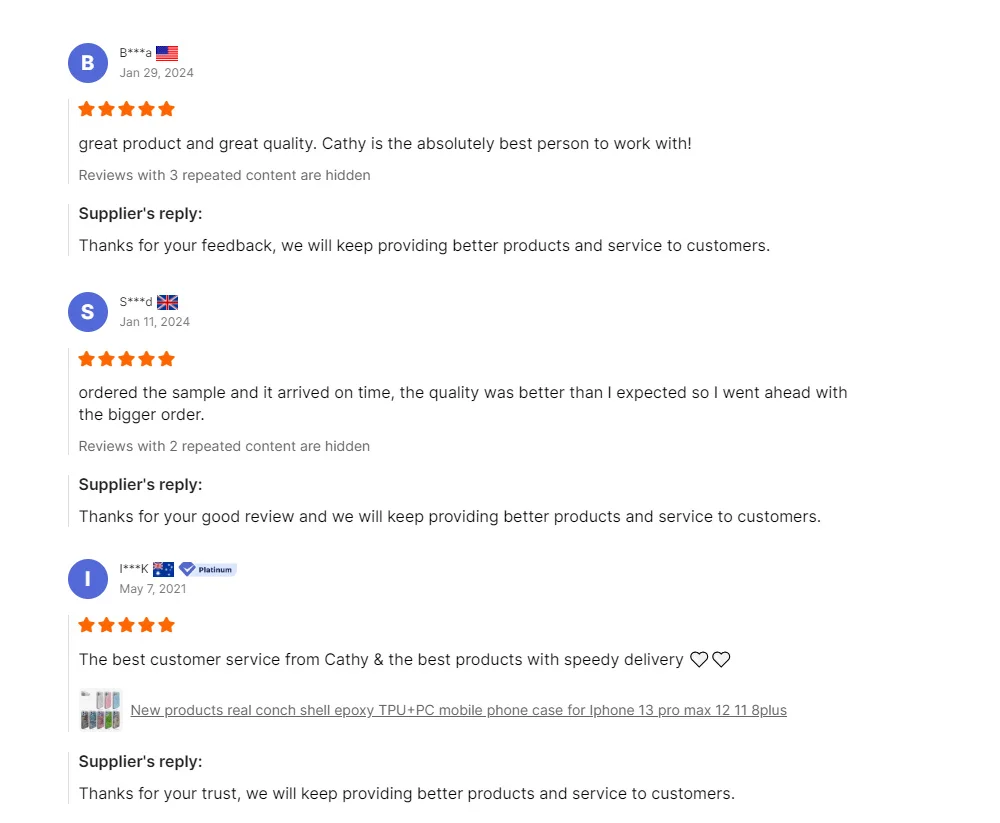Click reviewer name S***d

pos(136,302)
